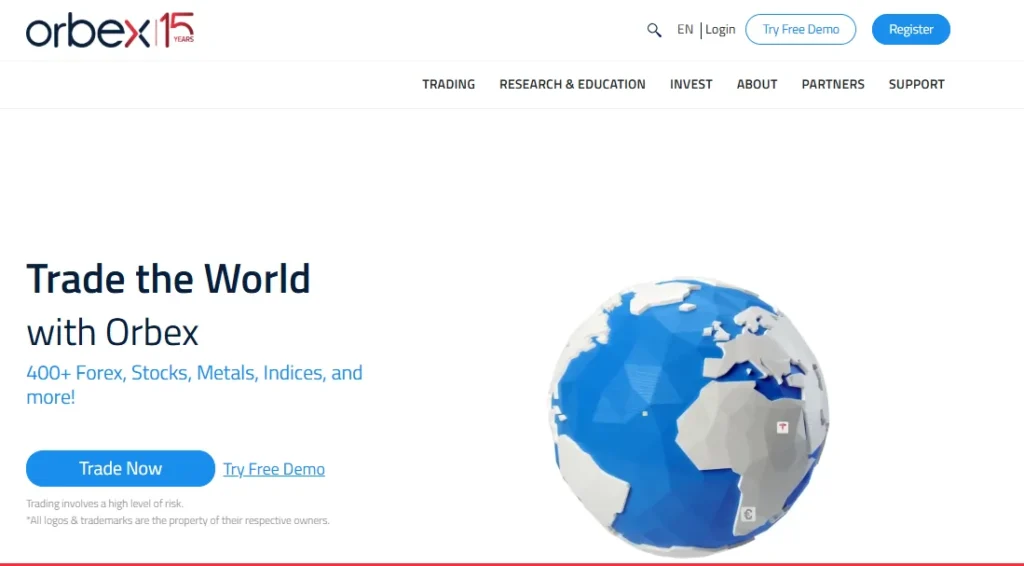Click the search magnifier icon
The height and width of the screenshot is (566, 1024).
tap(654, 30)
